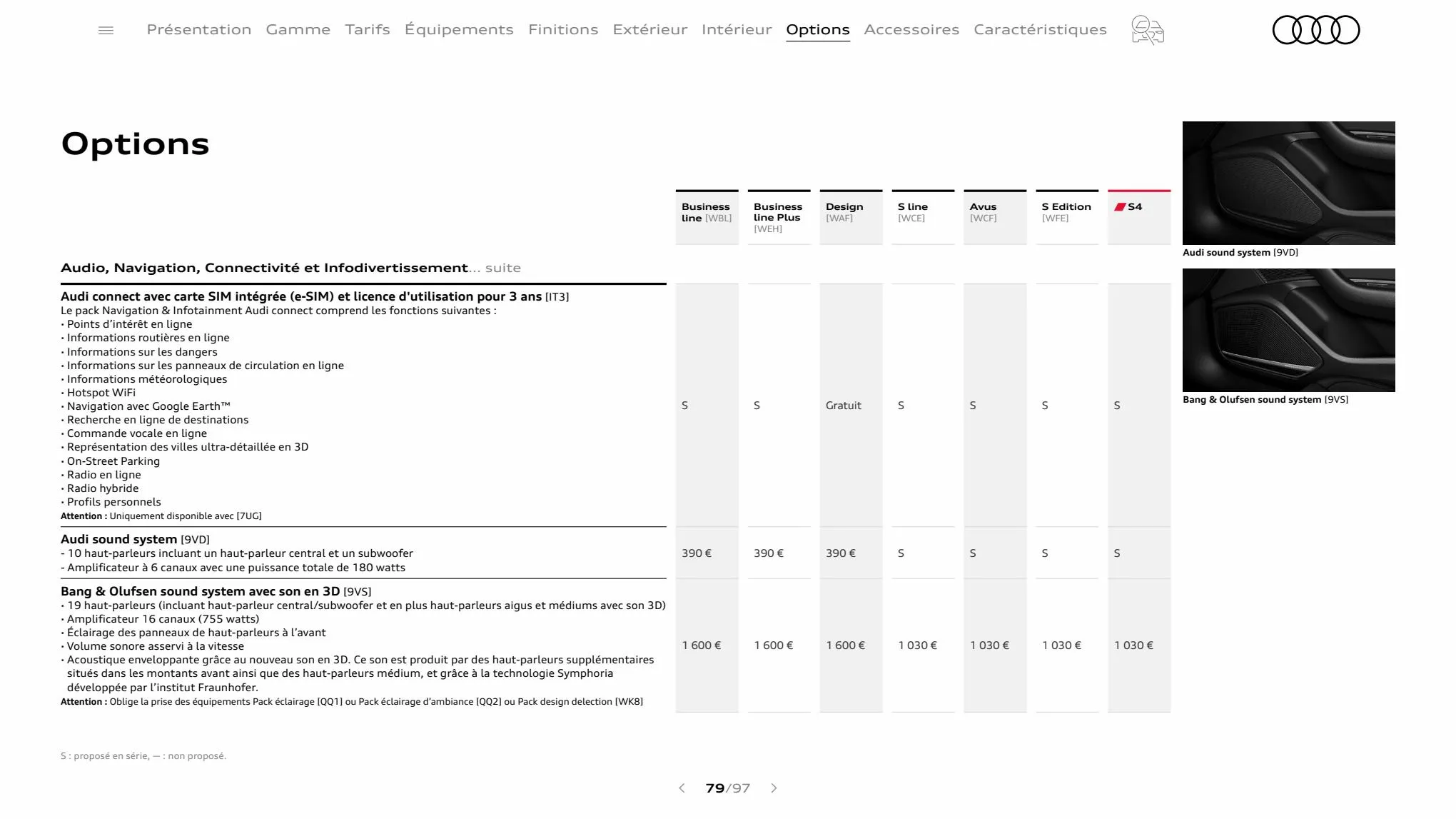This screenshot has width=1456, height=819.
Task: Click the Hotspot WiFi bullet
Action: point(98,393)
